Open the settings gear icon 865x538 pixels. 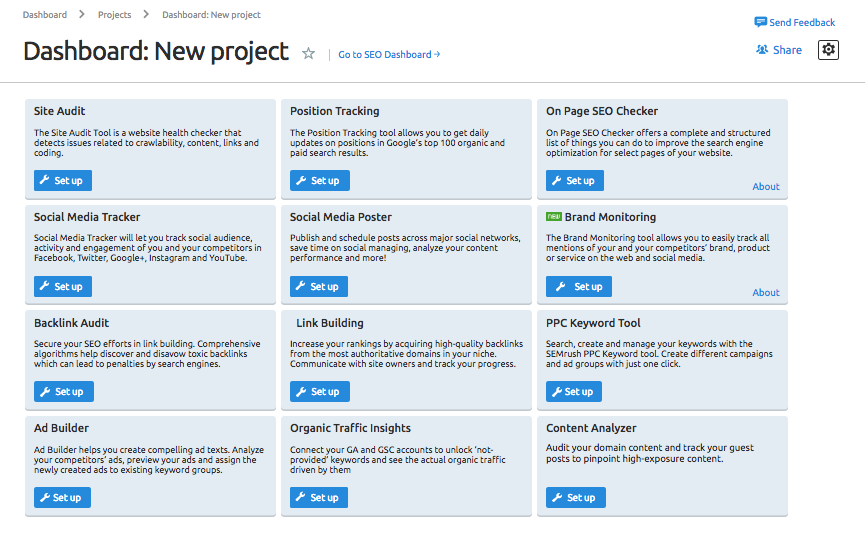point(828,50)
